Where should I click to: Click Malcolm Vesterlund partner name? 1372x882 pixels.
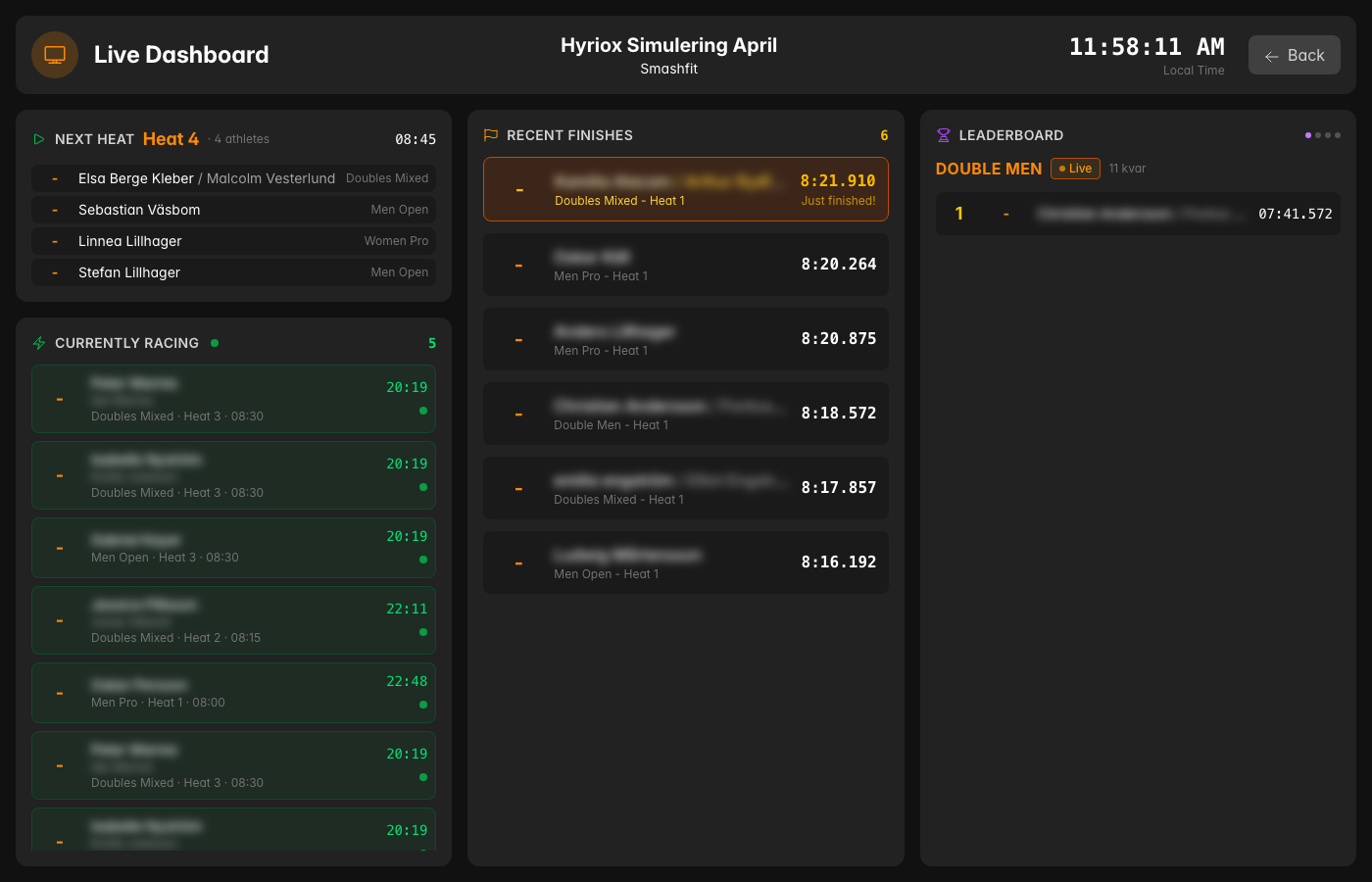point(270,178)
